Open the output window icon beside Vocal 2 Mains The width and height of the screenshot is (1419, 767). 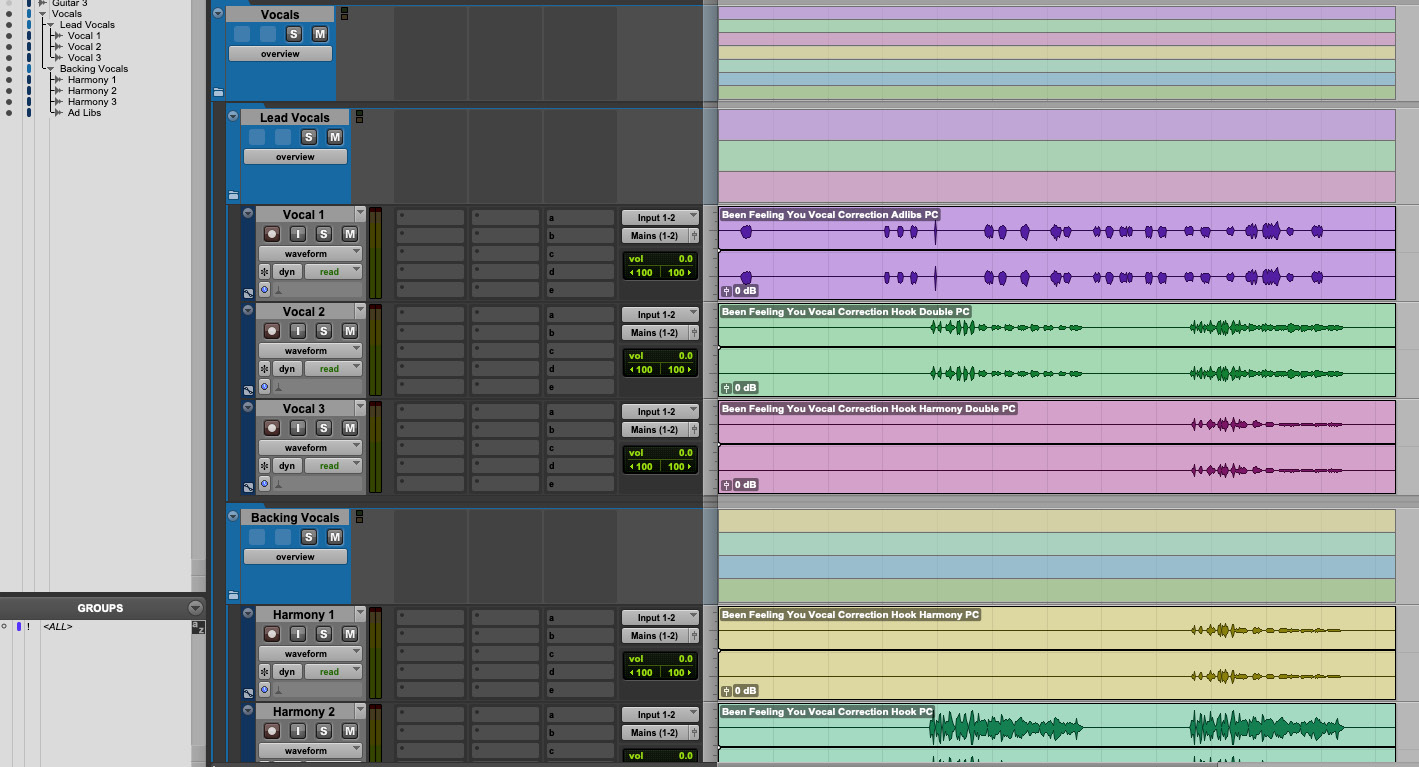pos(693,333)
